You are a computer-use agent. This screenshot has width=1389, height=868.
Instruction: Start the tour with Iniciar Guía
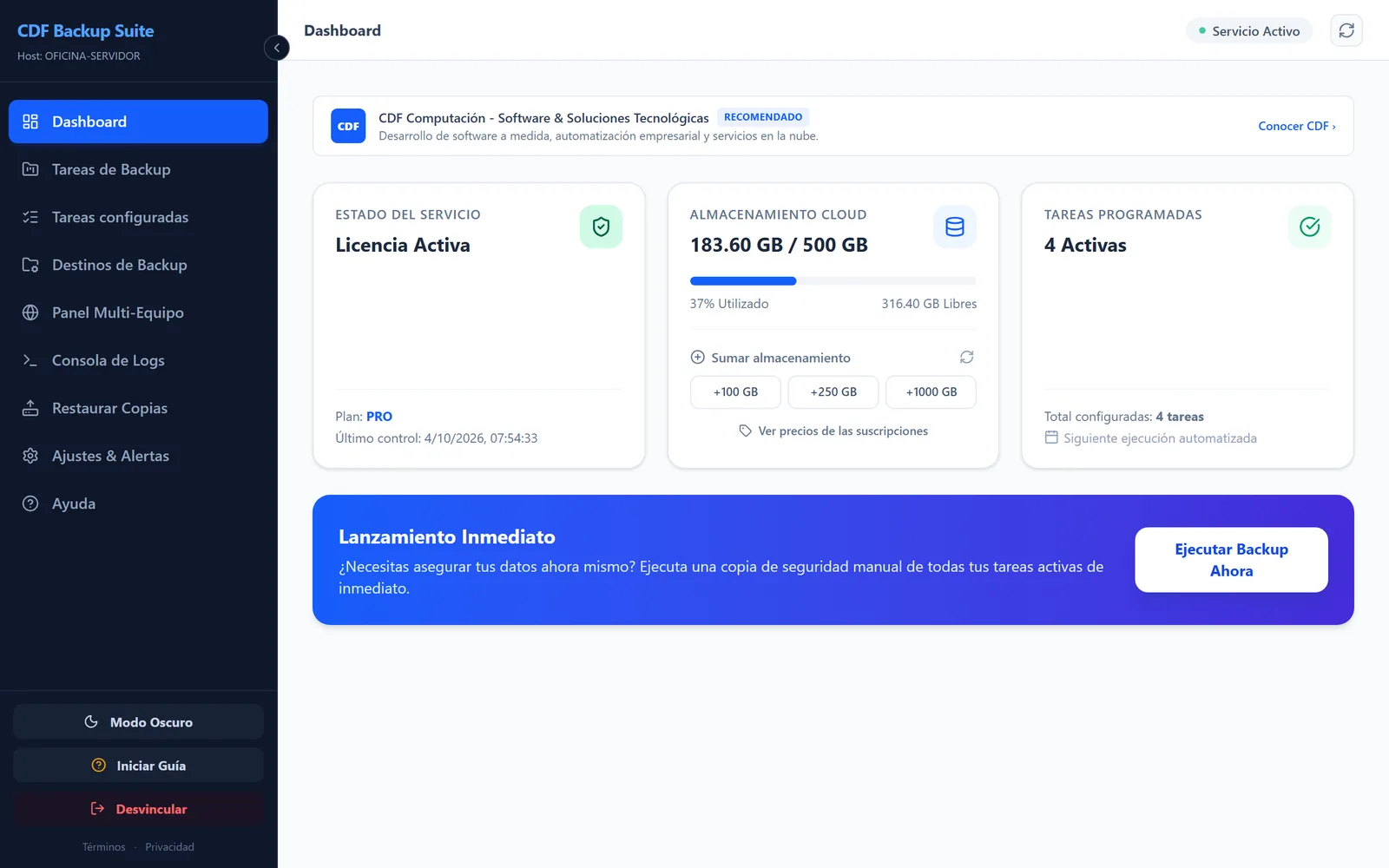click(138, 766)
